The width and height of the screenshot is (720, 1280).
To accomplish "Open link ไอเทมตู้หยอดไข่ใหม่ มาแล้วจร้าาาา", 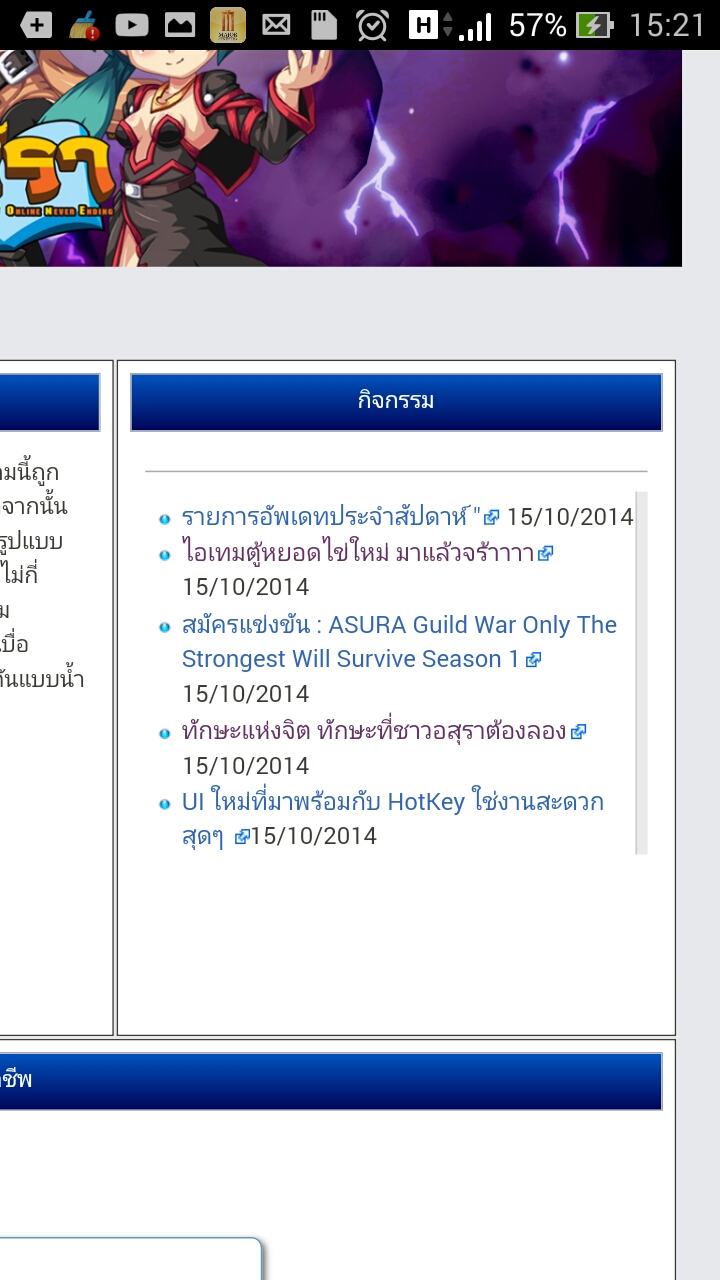I will pyautogui.click(x=358, y=552).
